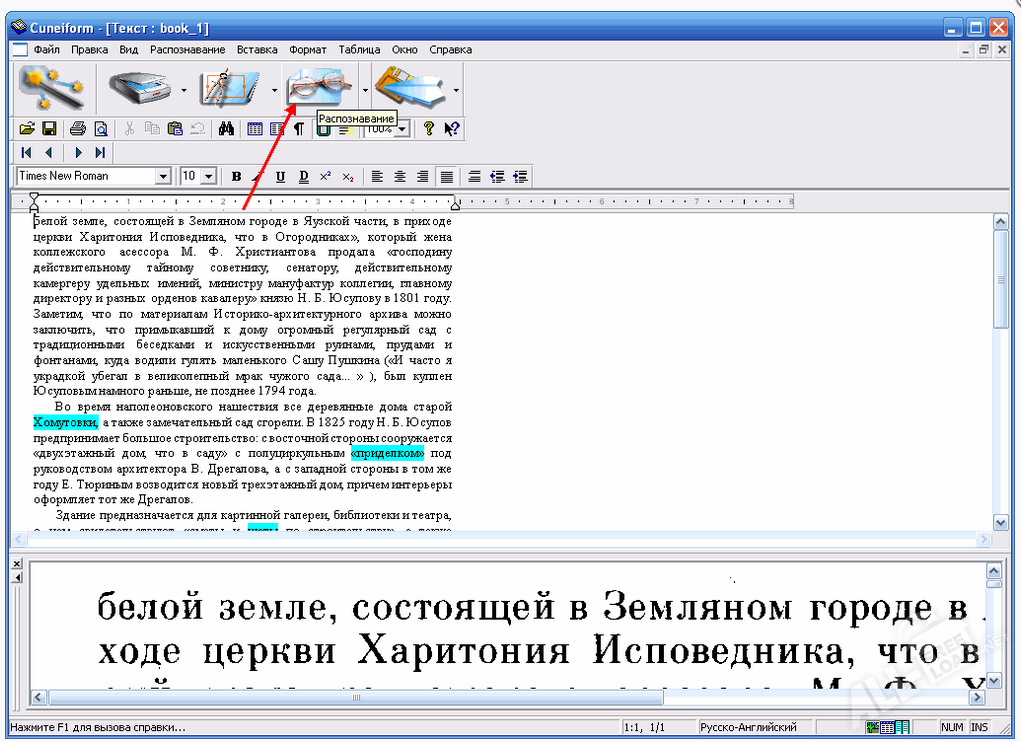Screen dimensions: 1021x742
Task: Go to the first page
Action: pyautogui.click(x=26, y=153)
